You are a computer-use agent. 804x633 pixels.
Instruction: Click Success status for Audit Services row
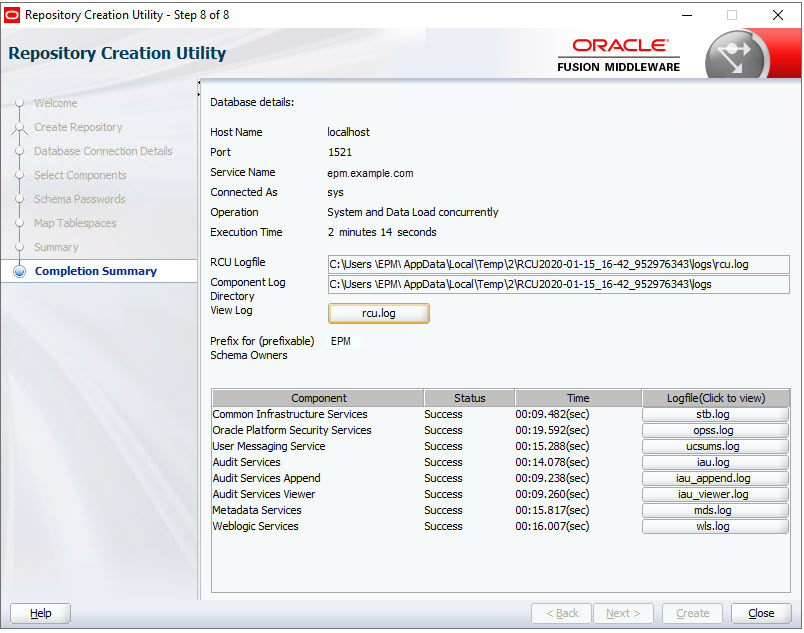tap(443, 462)
